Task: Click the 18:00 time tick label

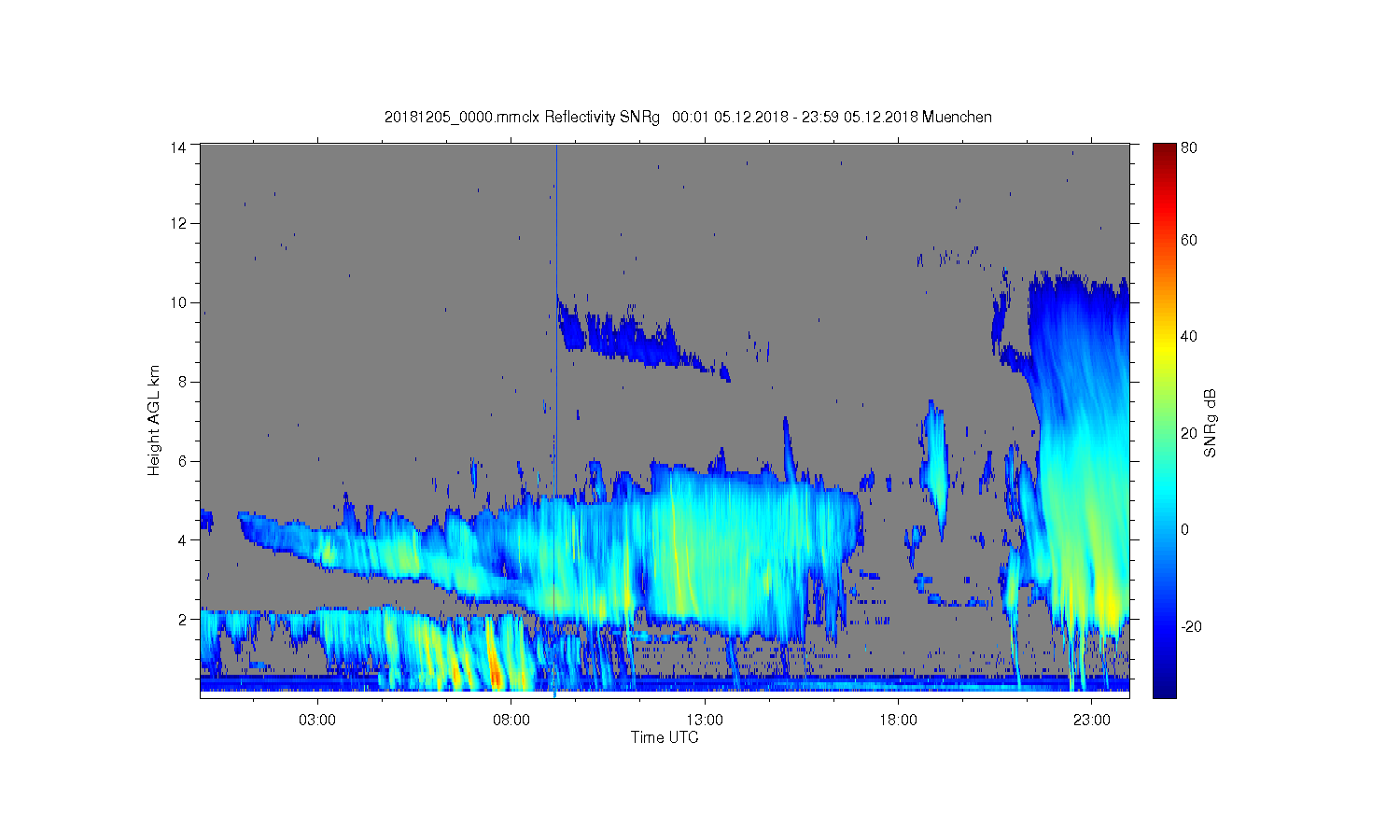Action: tap(898, 721)
